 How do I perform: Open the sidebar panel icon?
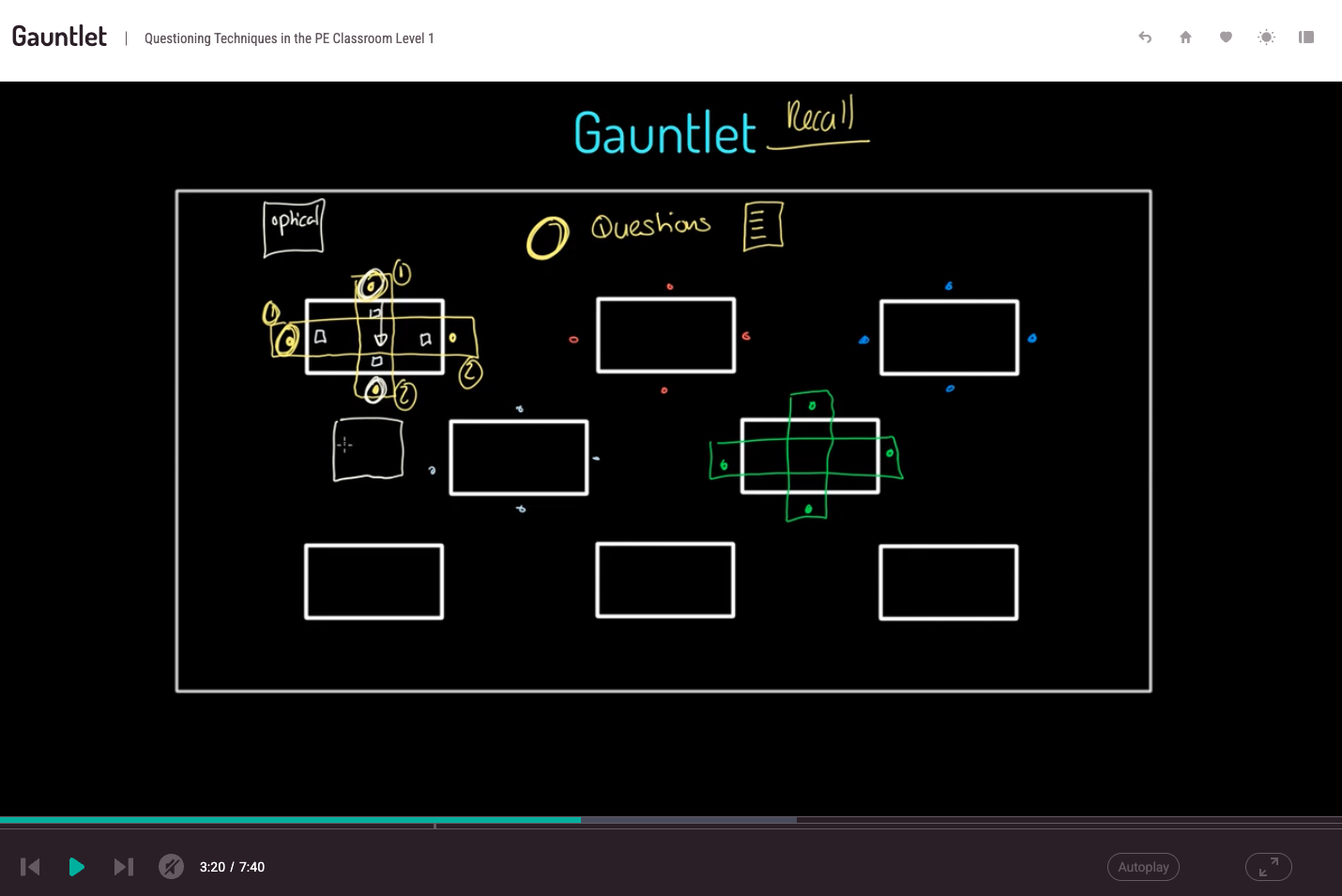tap(1306, 38)
